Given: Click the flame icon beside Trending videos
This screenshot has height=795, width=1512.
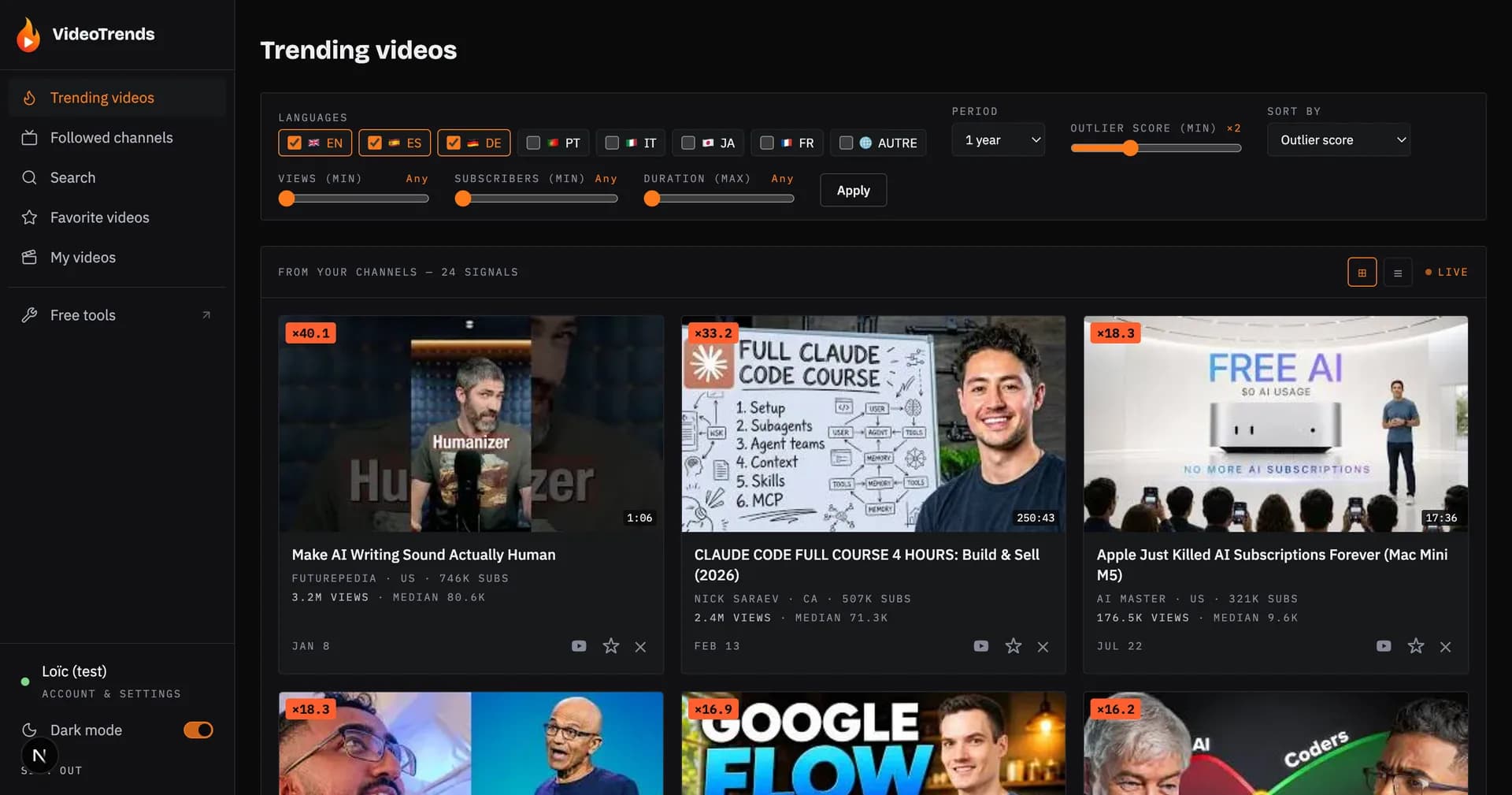Looking at the screenshot, I should 29,98.
